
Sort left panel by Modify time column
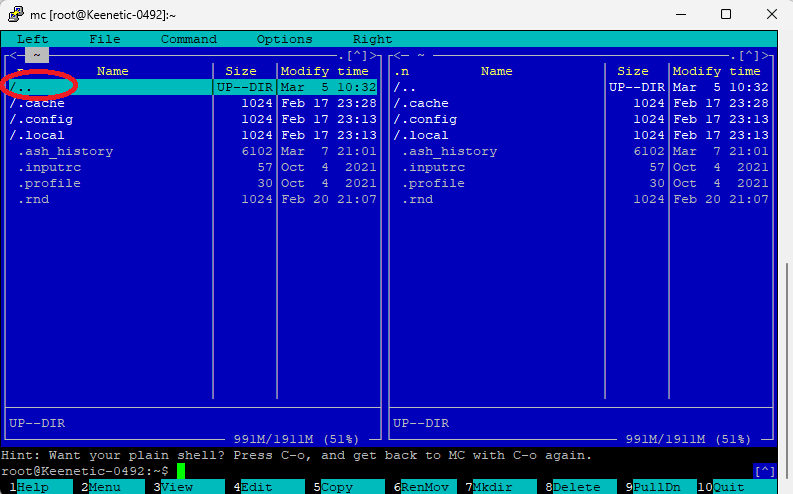point(325,71)
